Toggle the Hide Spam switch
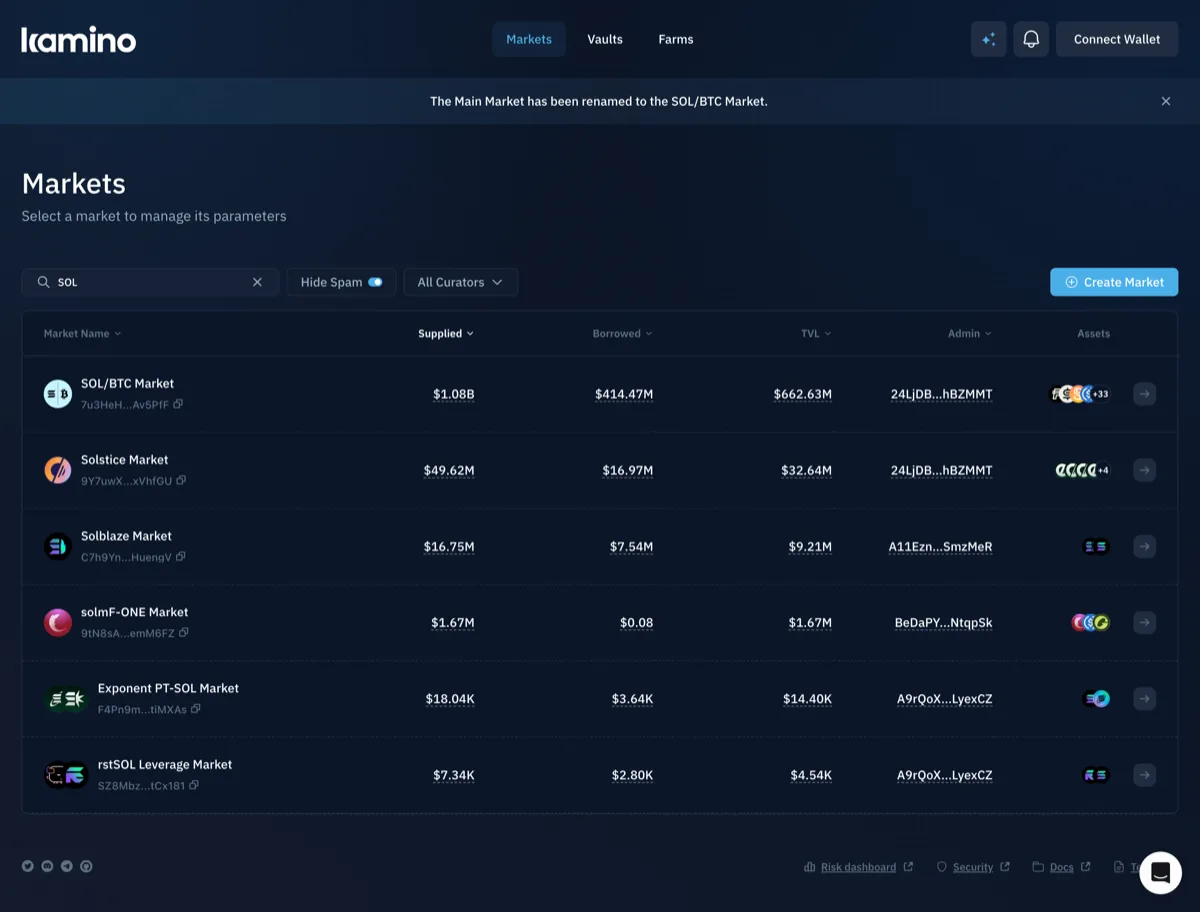 [375, 282]
